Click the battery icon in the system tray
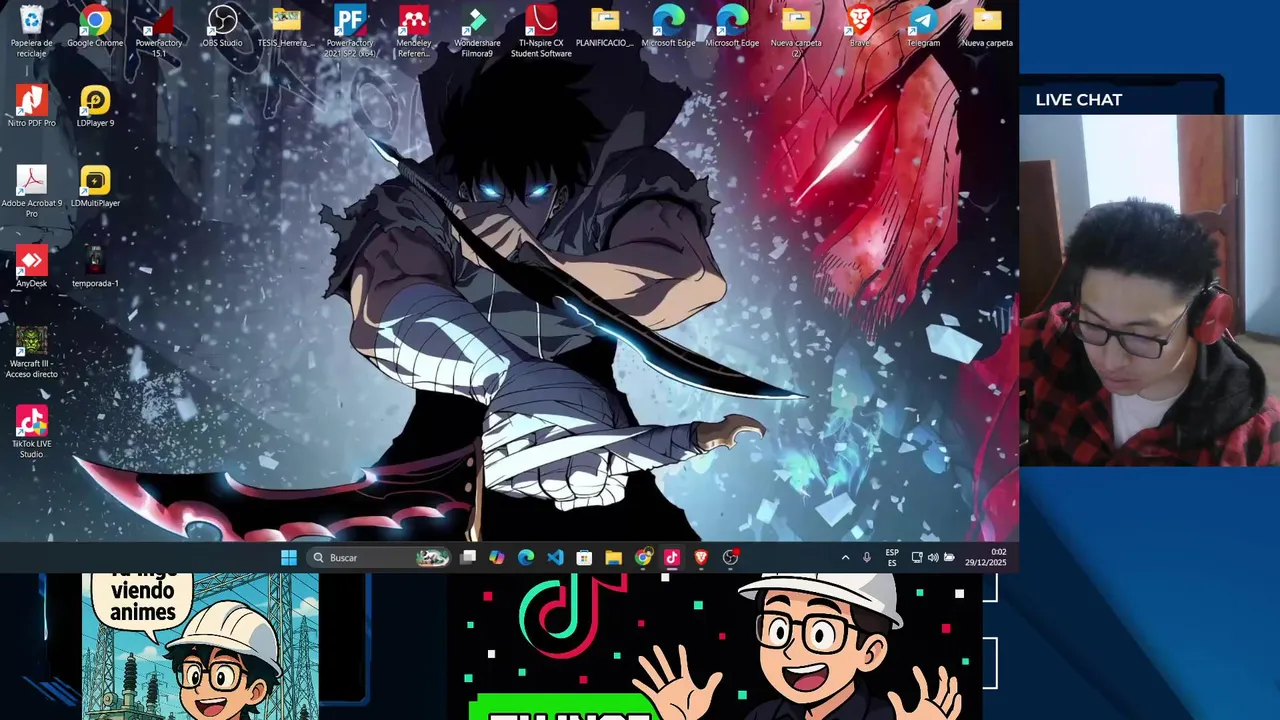The height and width of the screenshot is (720, 1280). coord(949,558)
